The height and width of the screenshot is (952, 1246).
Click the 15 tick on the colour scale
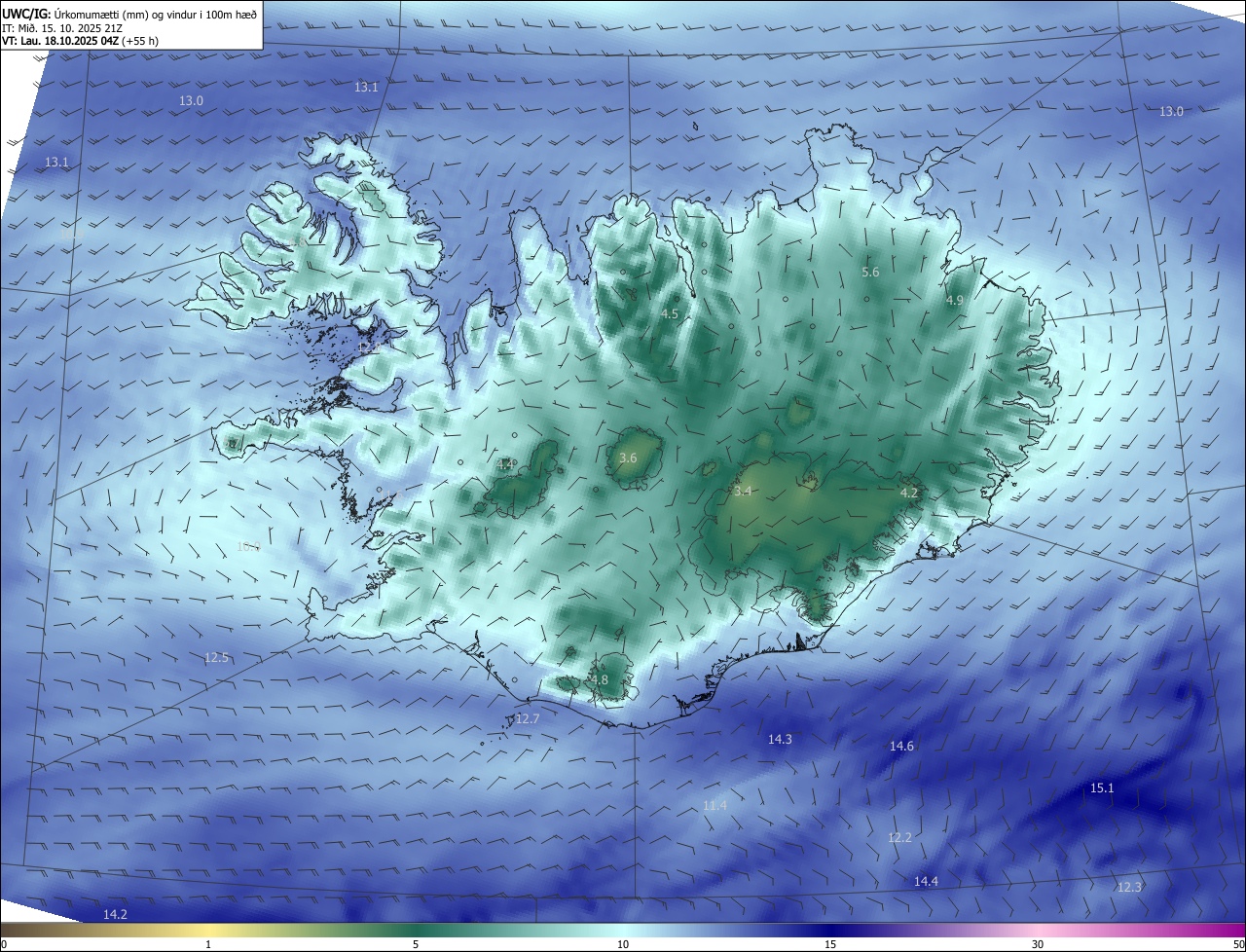pyautogui.click(x=830, y=944)
